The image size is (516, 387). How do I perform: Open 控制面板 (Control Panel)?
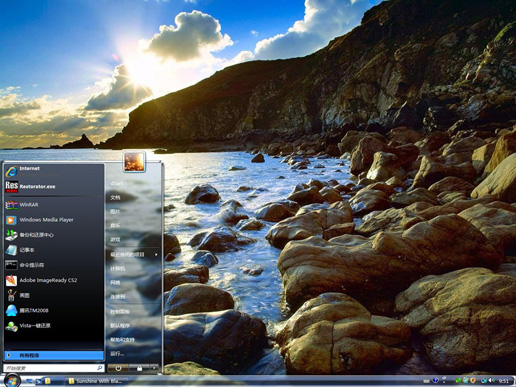(133, 312)
